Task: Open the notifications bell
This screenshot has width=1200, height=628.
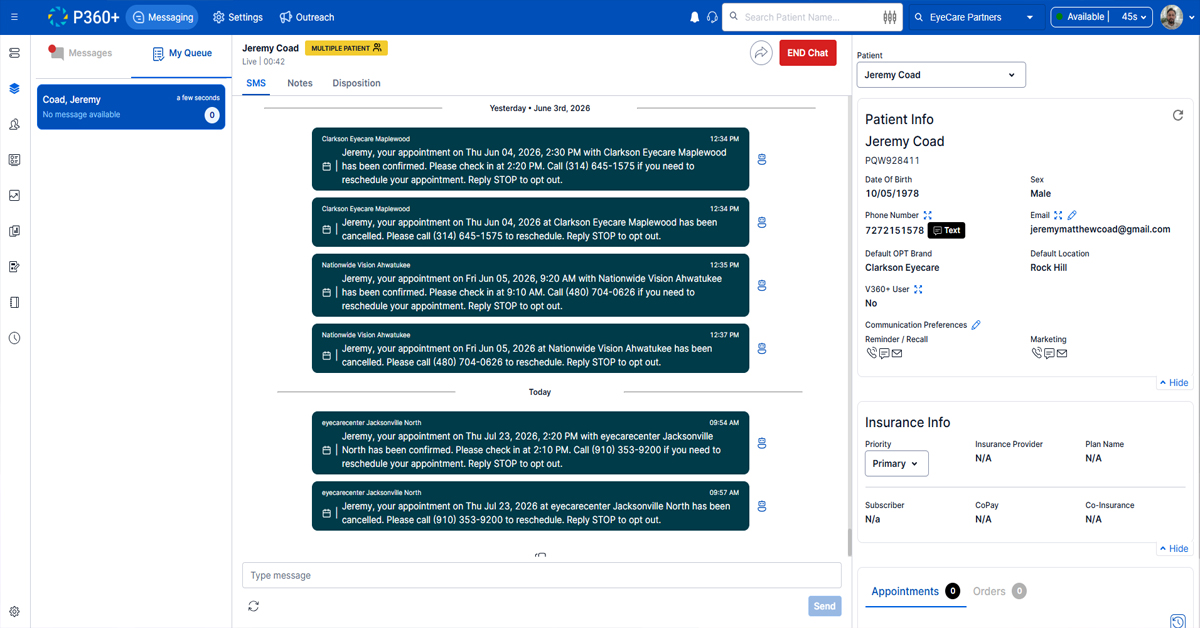Action: pyautogui.click(x=695, y=17)
